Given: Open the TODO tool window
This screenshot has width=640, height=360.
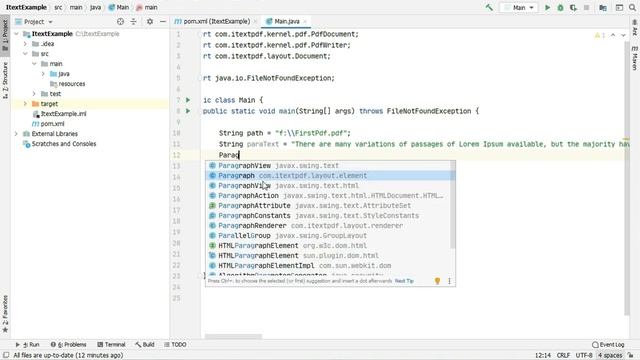Looking at the screenshot, I should point(175,344).
